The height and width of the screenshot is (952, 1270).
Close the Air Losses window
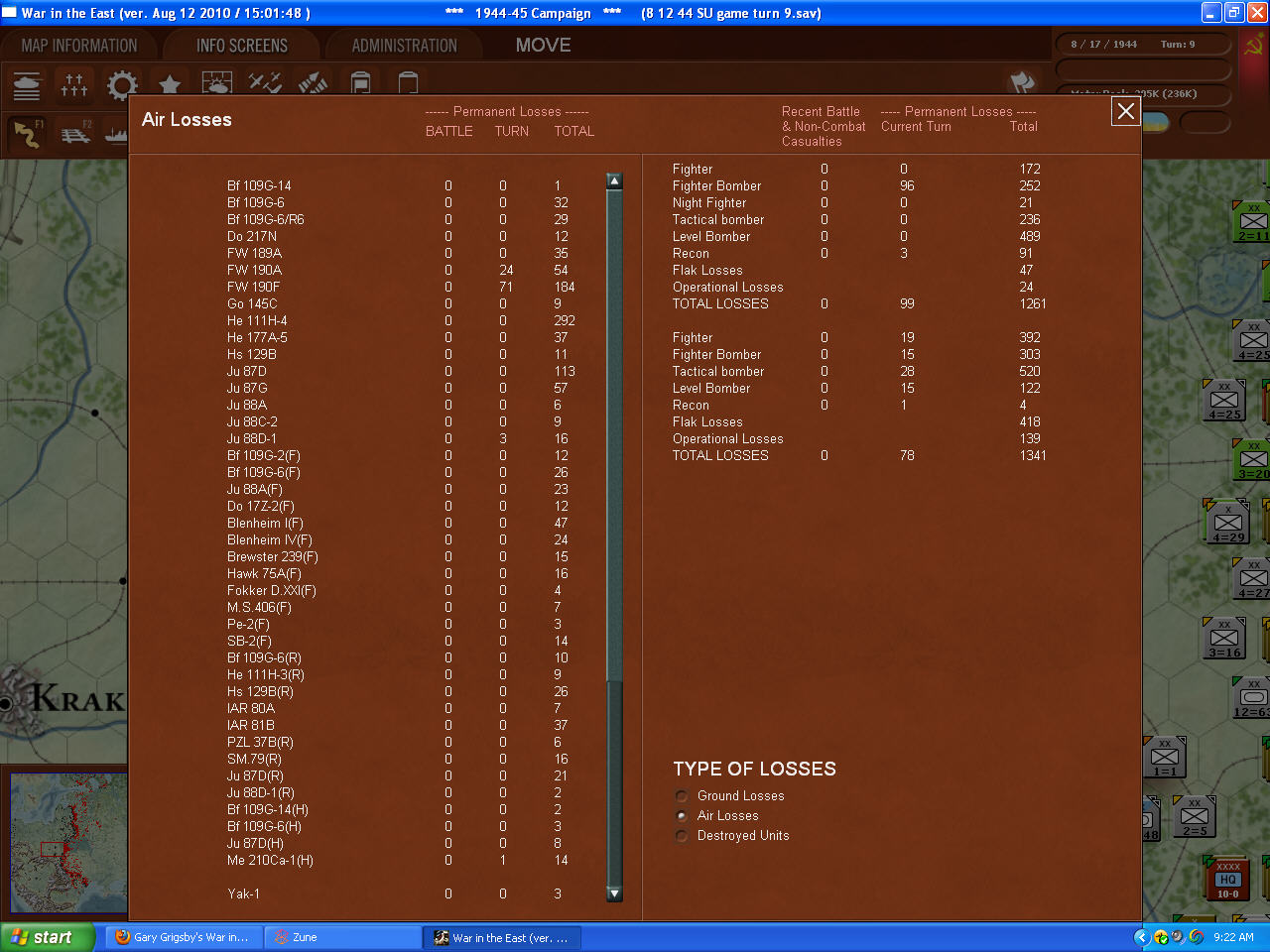click(1126, 112)
